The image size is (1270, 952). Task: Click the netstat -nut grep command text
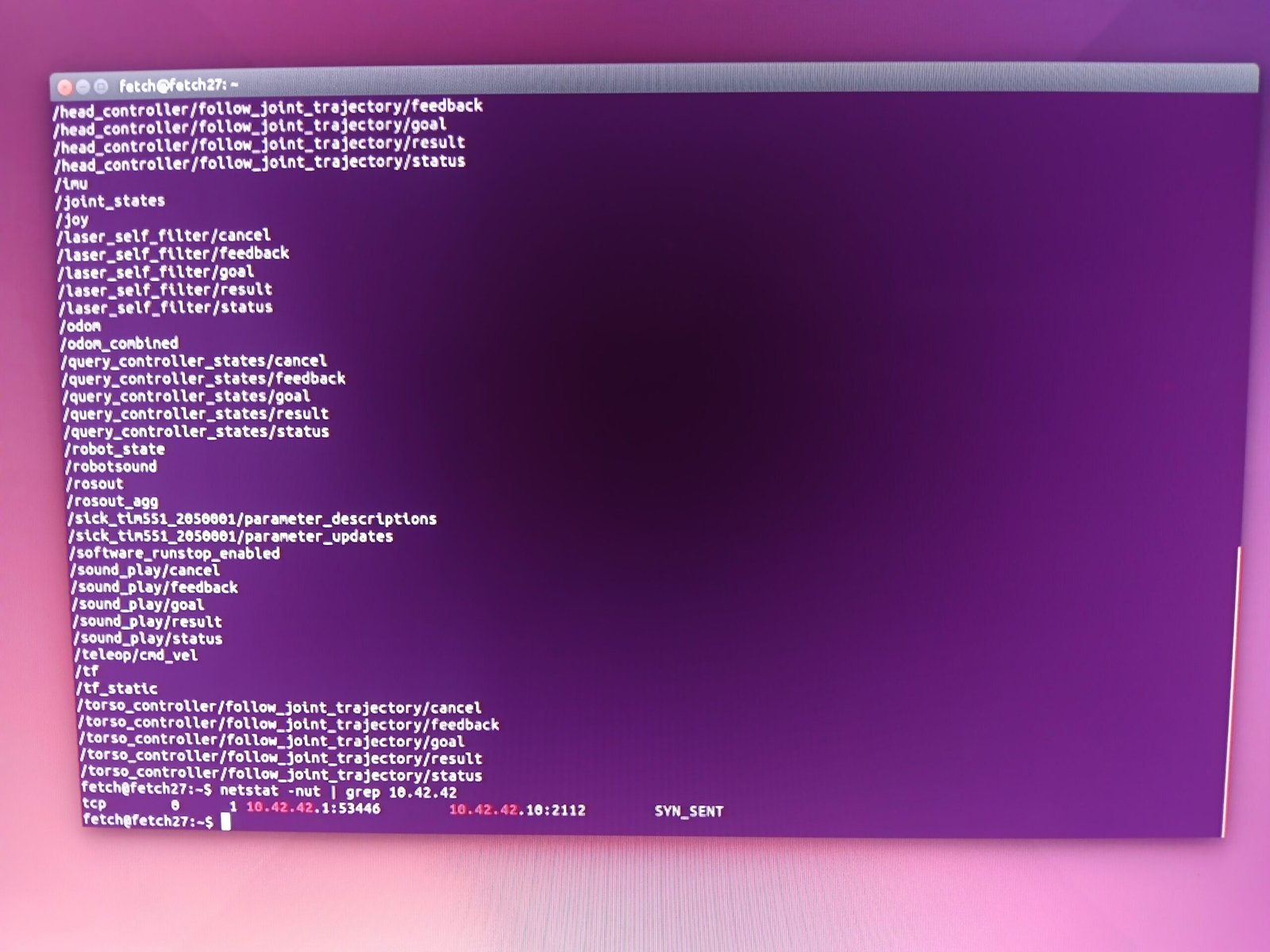339,792
